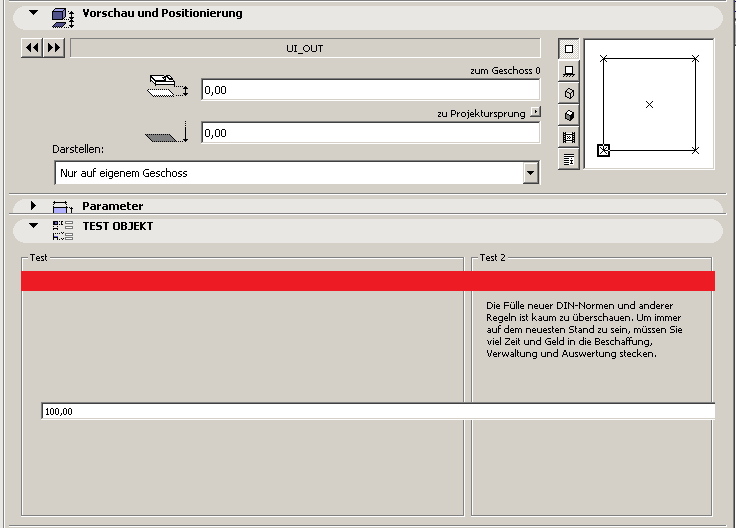Select the side view preview mode
Image resolution: width=736 pixels, height=528 pixels.
(x=569, y=71)
